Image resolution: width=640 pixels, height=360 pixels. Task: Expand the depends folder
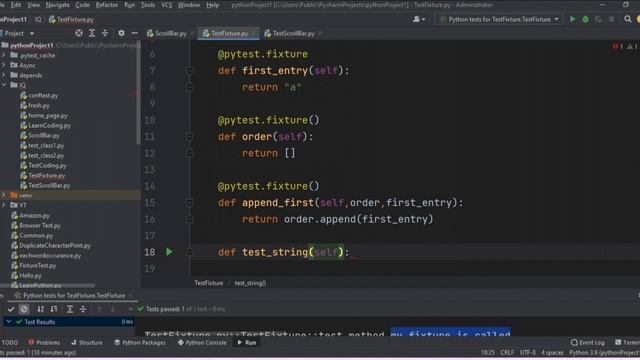point(4,75)
